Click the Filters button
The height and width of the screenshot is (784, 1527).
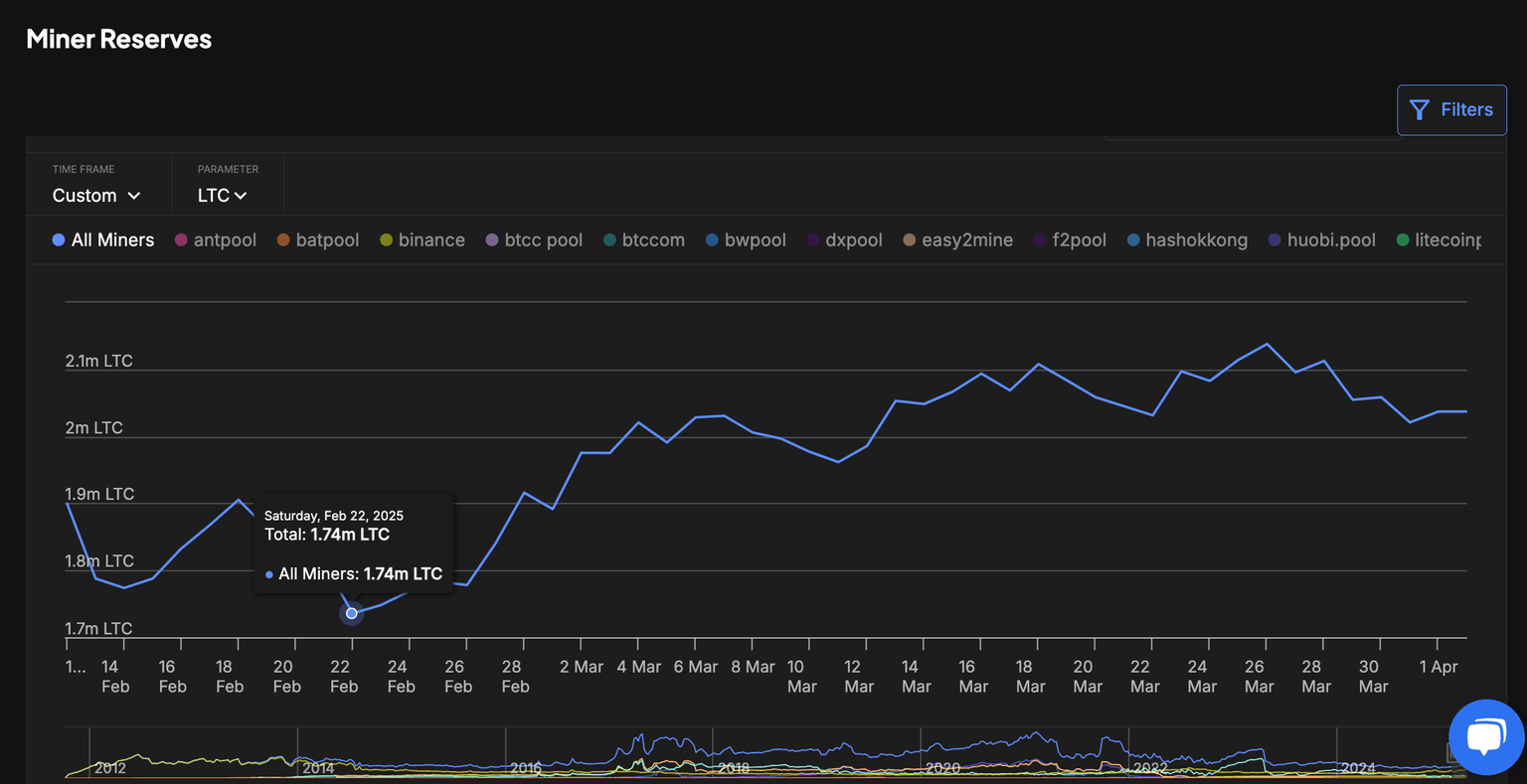[x=1451, y=109]
